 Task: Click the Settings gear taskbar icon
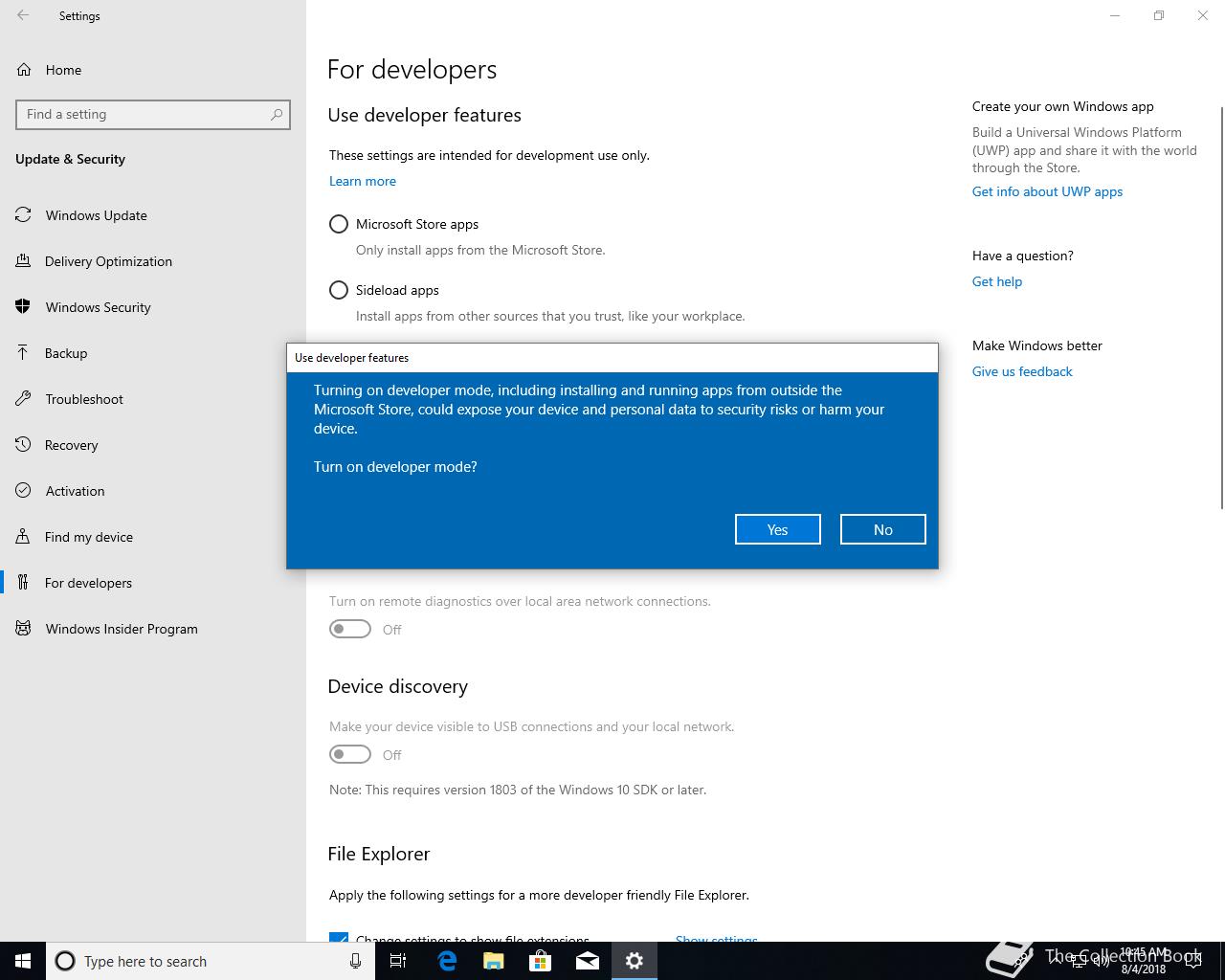pyautogui.click(x=634, y=961)
